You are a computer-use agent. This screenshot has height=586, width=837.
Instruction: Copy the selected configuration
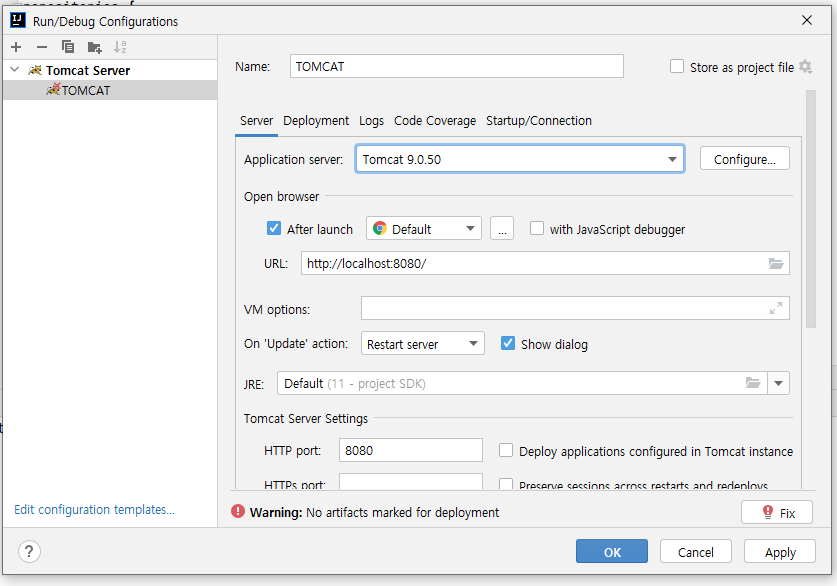(68, 47)
